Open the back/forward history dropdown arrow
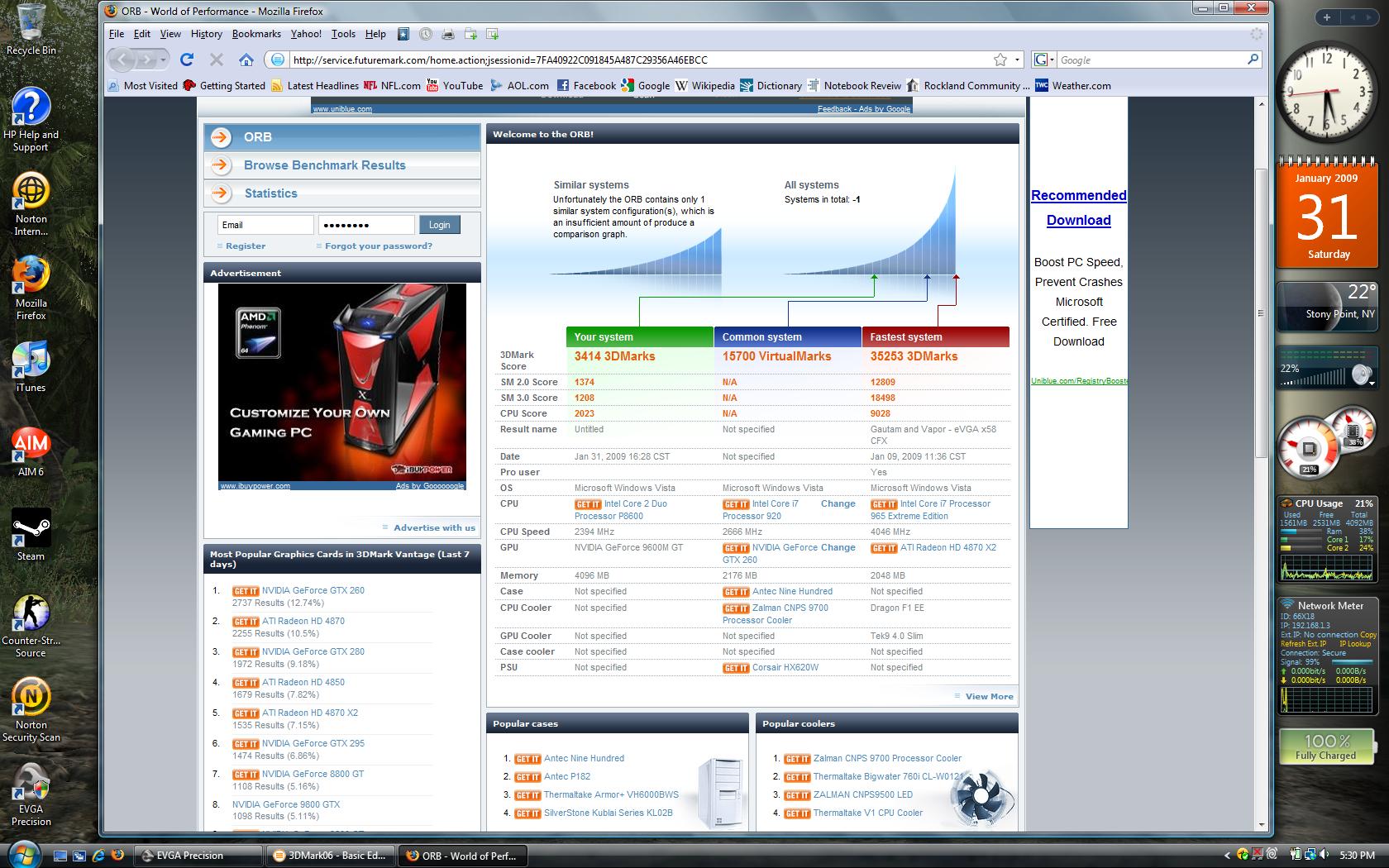This screenshot has width=1389, height=868. 163,60
